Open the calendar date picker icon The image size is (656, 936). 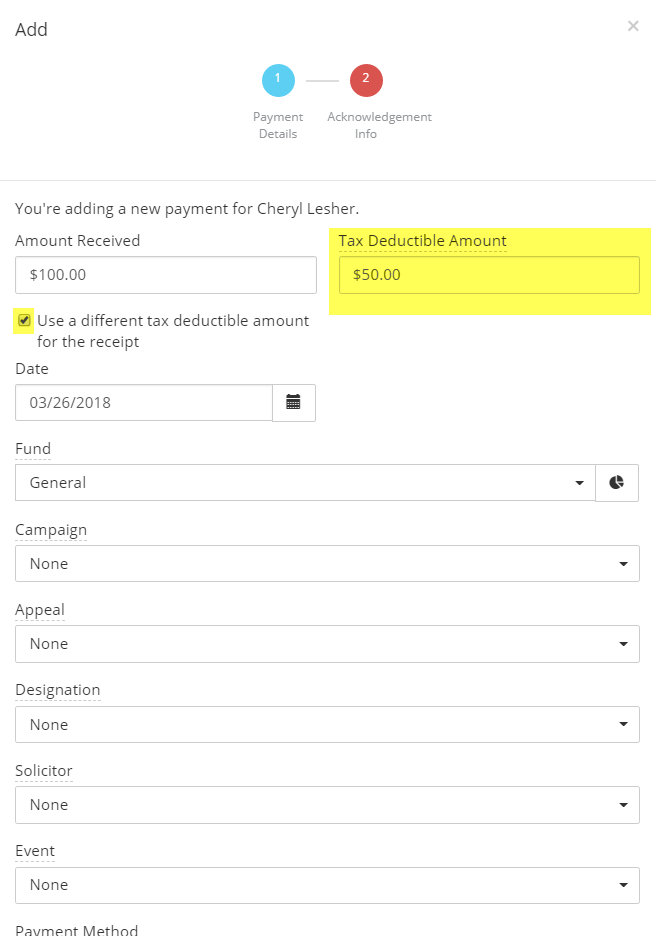point(294,403)
